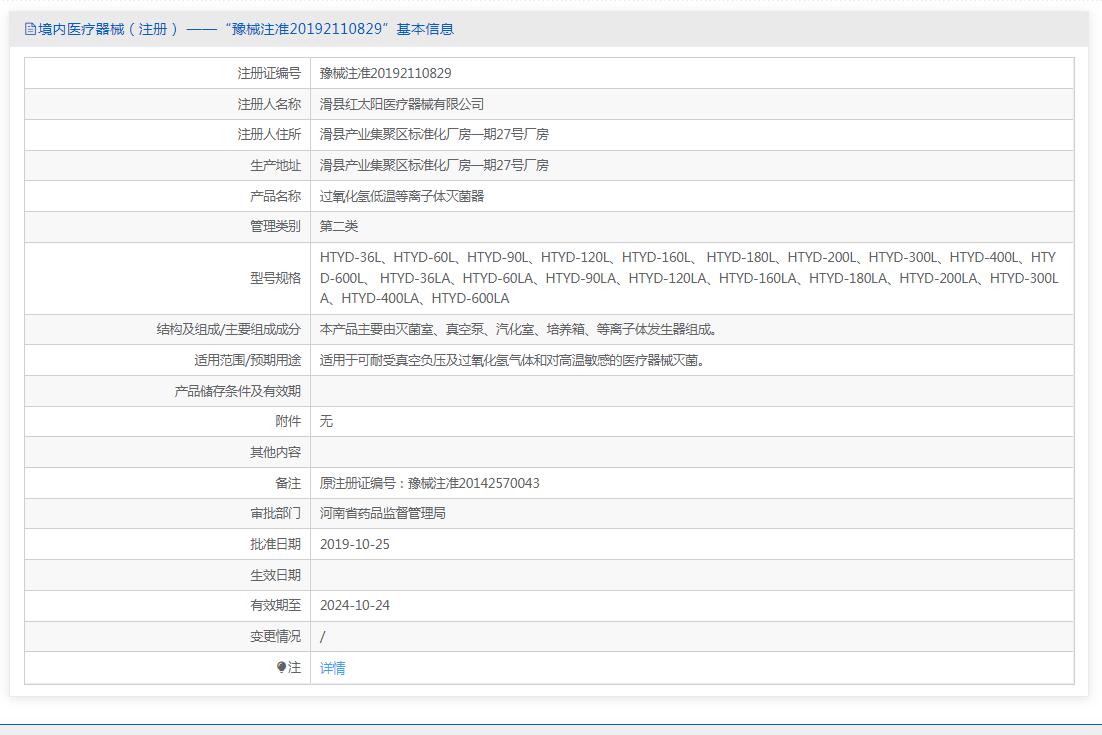Screen dimensions: 1102x735
Task: Click the attachment value 无
Action: tap(326, 421)
